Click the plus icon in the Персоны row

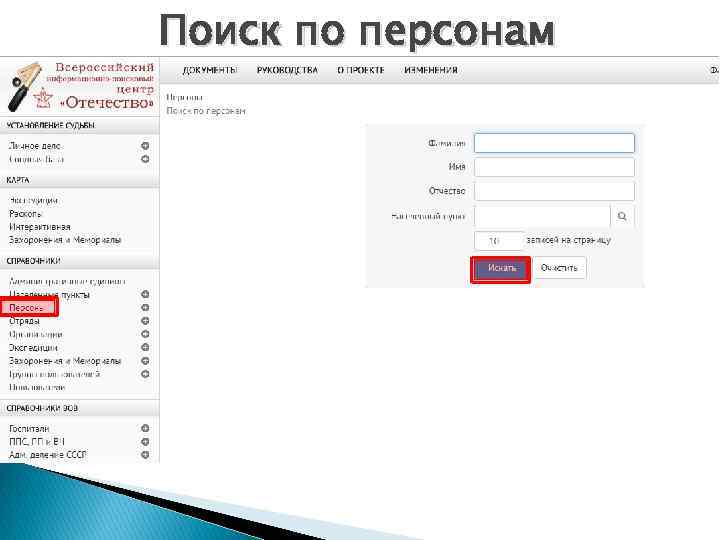pyautogui.click(x=145, y=308)
